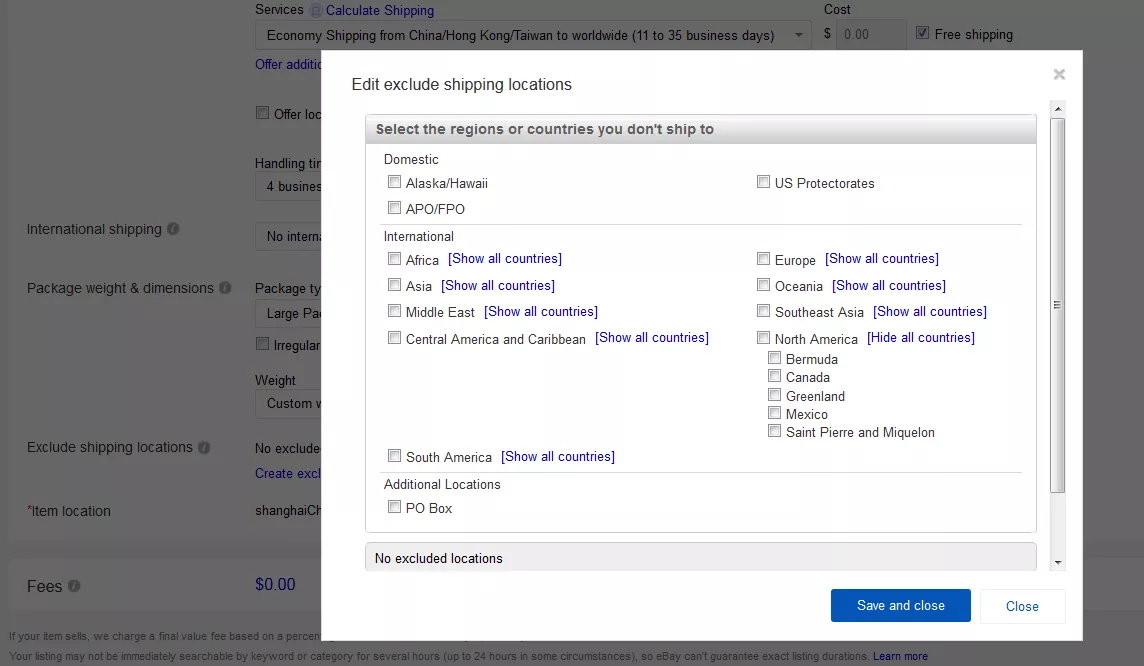Check the Alaska/Hawaii checkbox

point(394,182)
